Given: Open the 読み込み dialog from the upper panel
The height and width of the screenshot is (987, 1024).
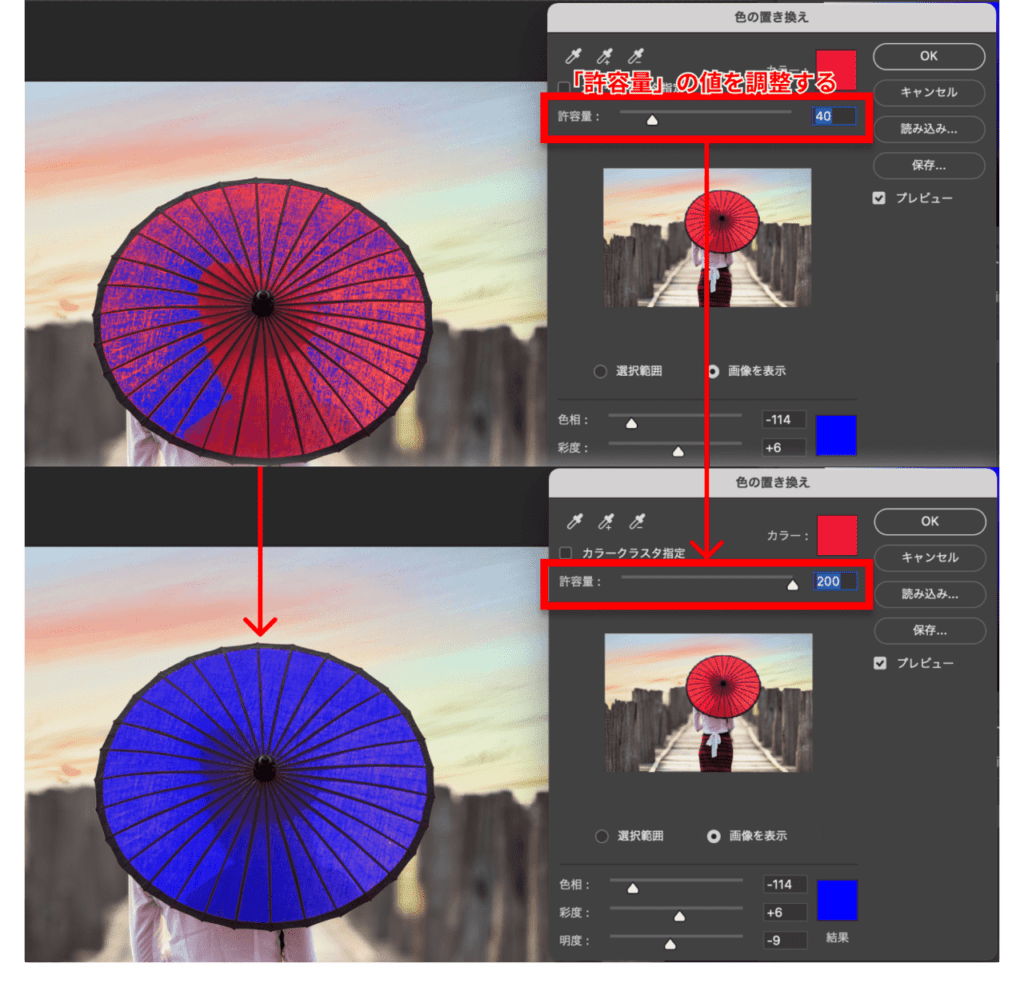Looking at the screenshot, I should 928,129.
